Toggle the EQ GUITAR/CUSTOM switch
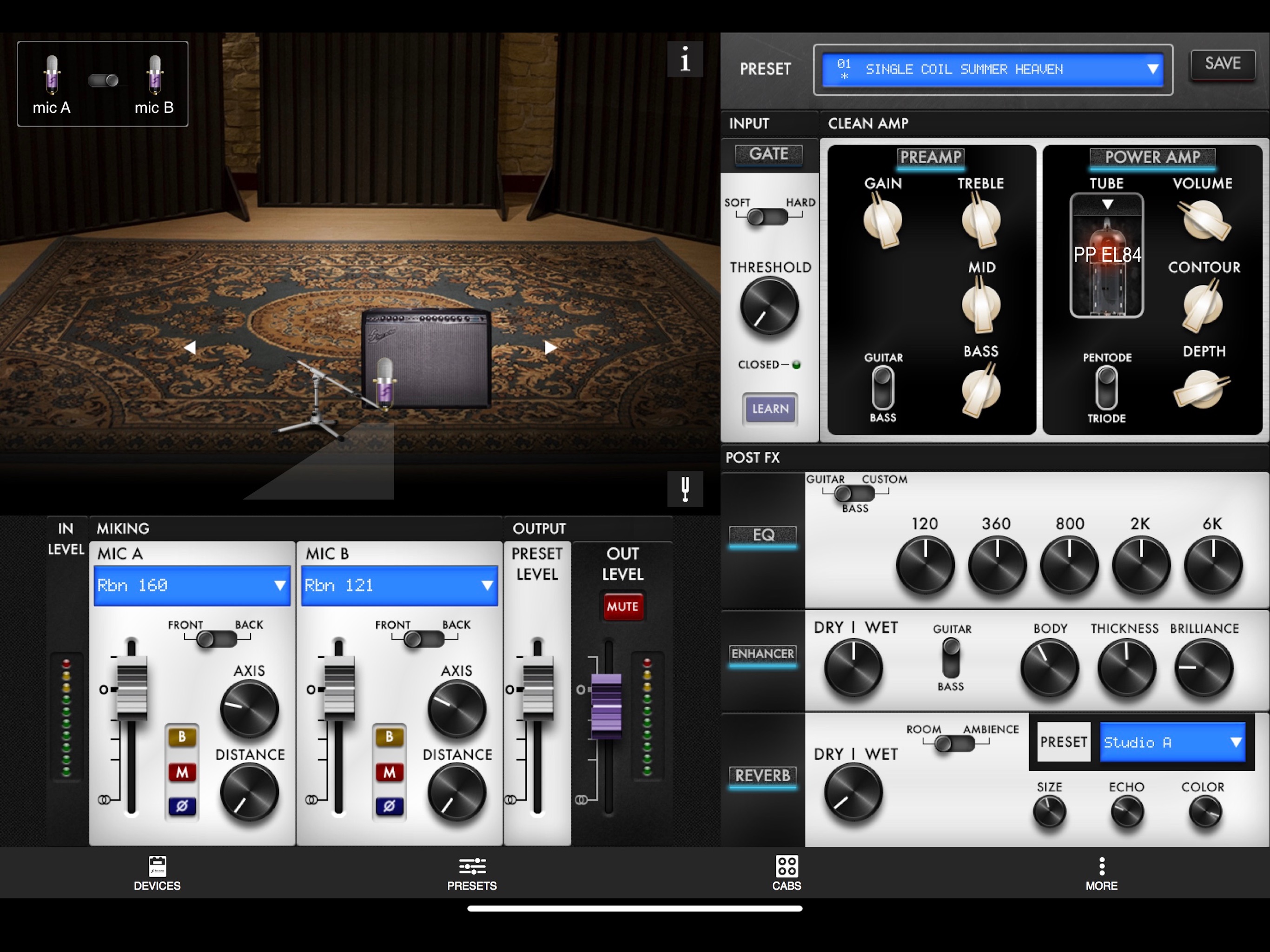The height and width of the screenshot is (952, 1270). (x=854, y=493)
